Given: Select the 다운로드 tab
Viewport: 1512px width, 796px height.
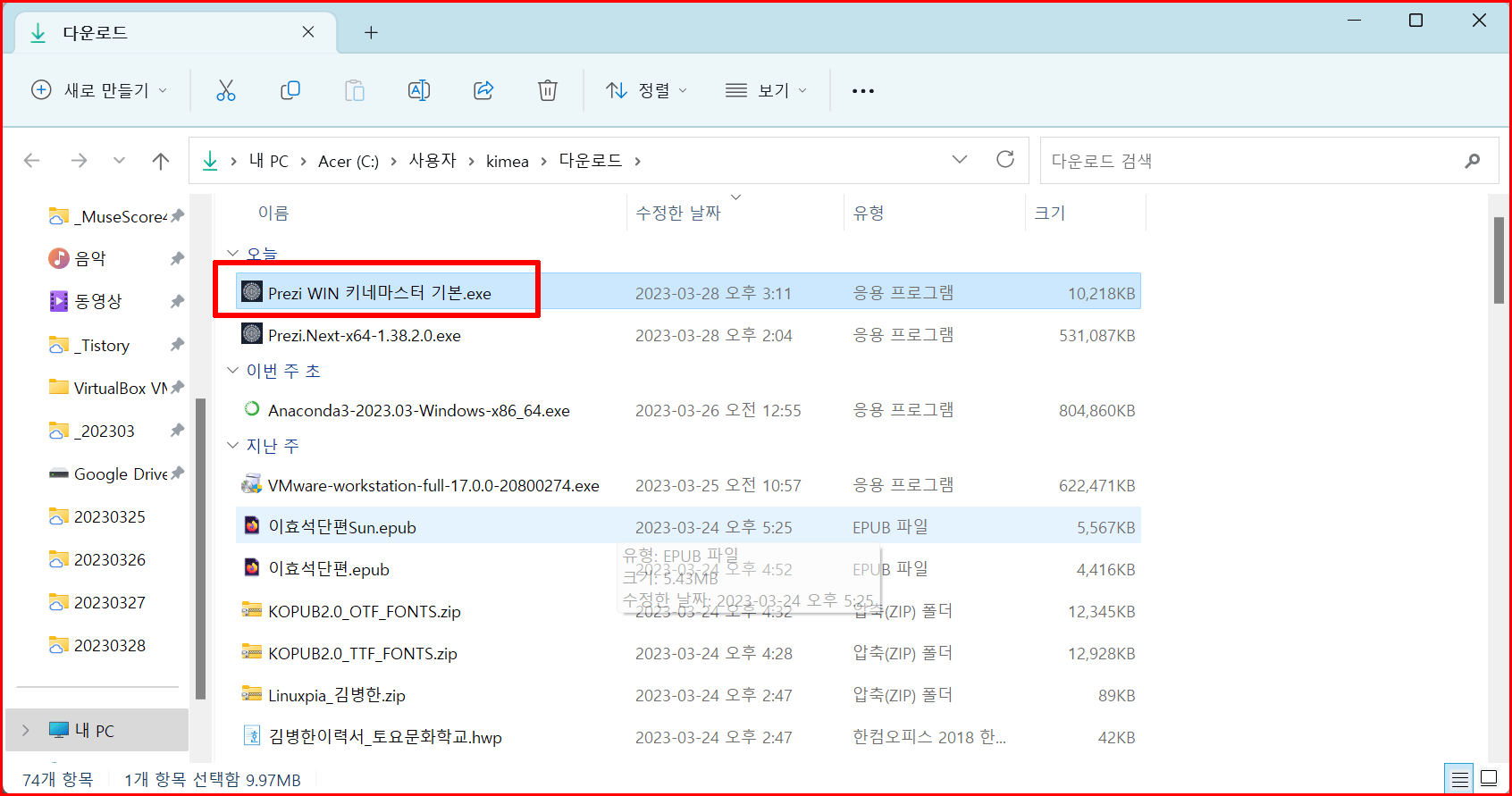Looking at the screenshot, I should pyautogui.click(x=176, y=33).
